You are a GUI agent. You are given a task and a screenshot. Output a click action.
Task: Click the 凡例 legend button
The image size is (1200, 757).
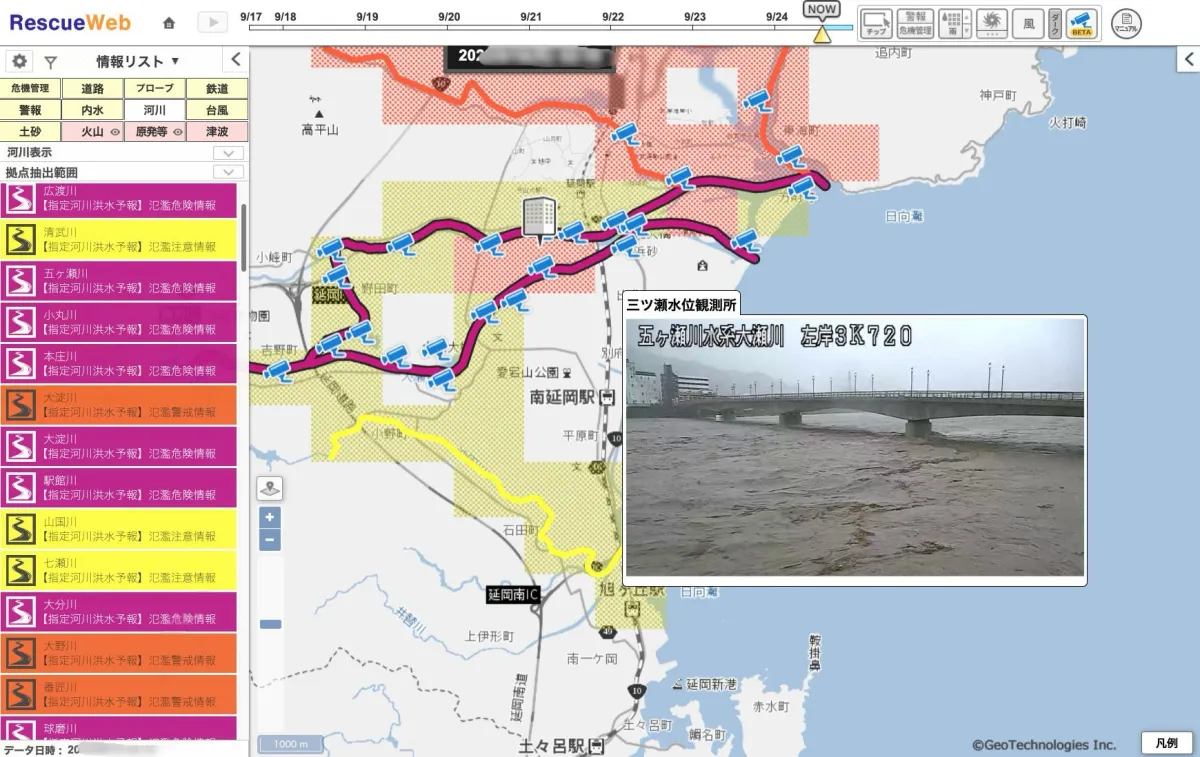tap(1166, 743)
